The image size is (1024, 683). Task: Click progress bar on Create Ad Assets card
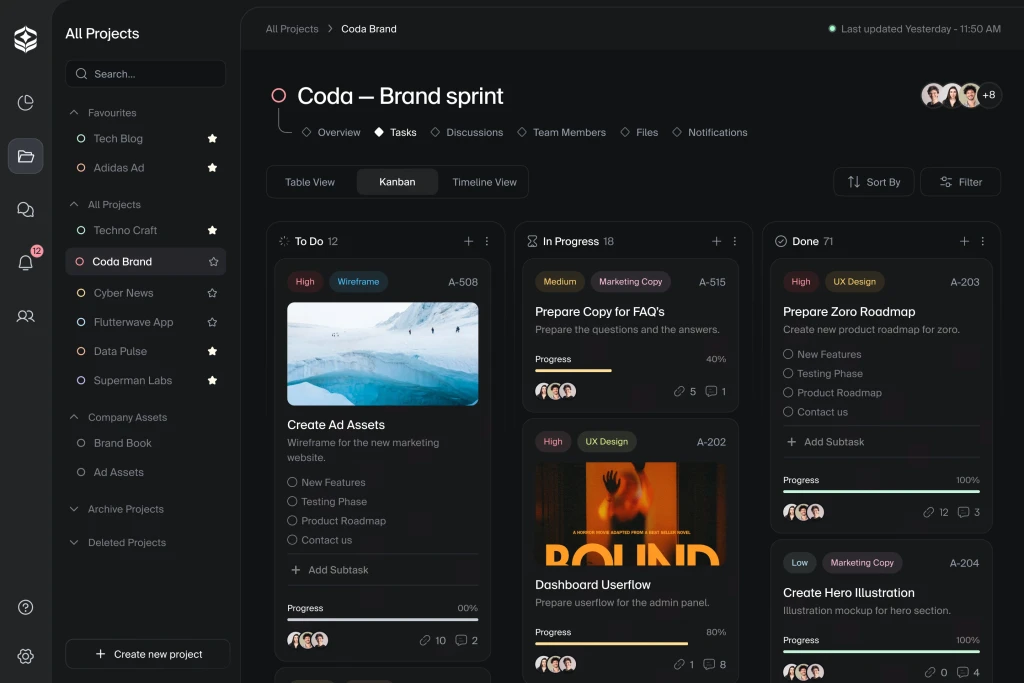tap(383, 619)
